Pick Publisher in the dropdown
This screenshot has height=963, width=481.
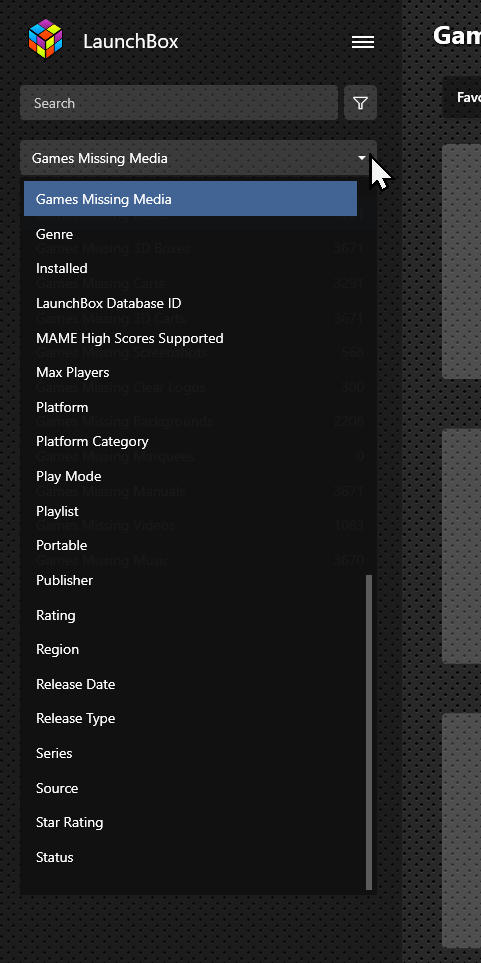pos(190,580)
